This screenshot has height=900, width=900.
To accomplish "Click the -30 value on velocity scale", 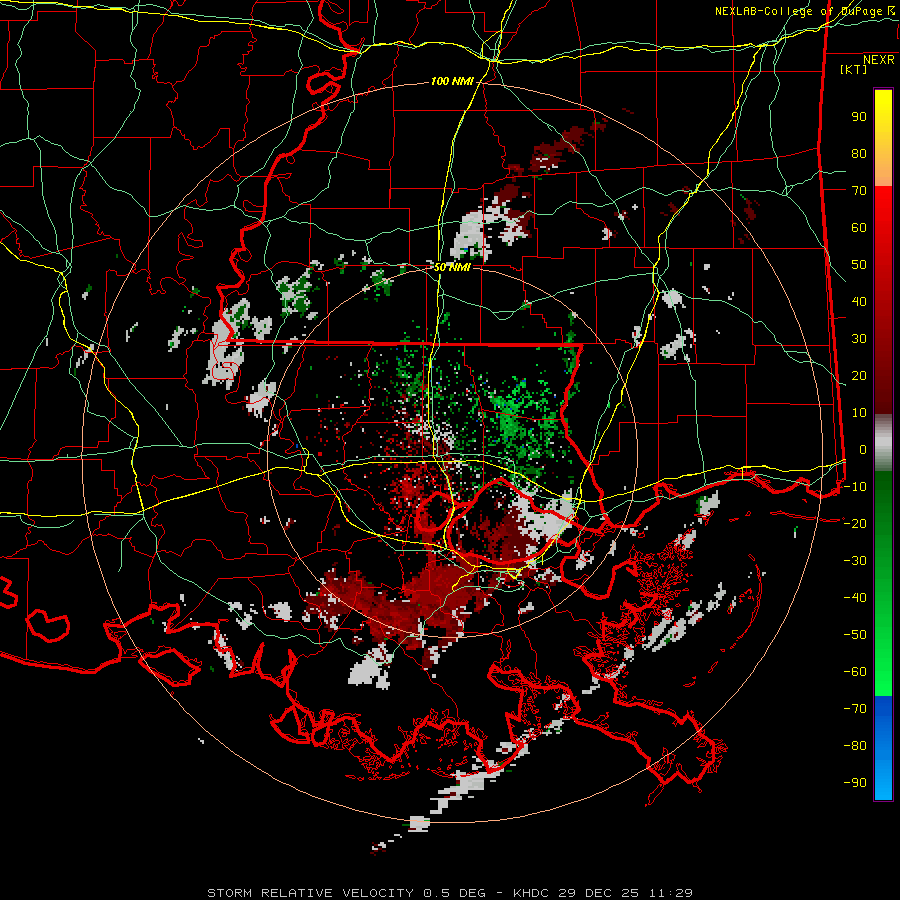I will [855, 561].
